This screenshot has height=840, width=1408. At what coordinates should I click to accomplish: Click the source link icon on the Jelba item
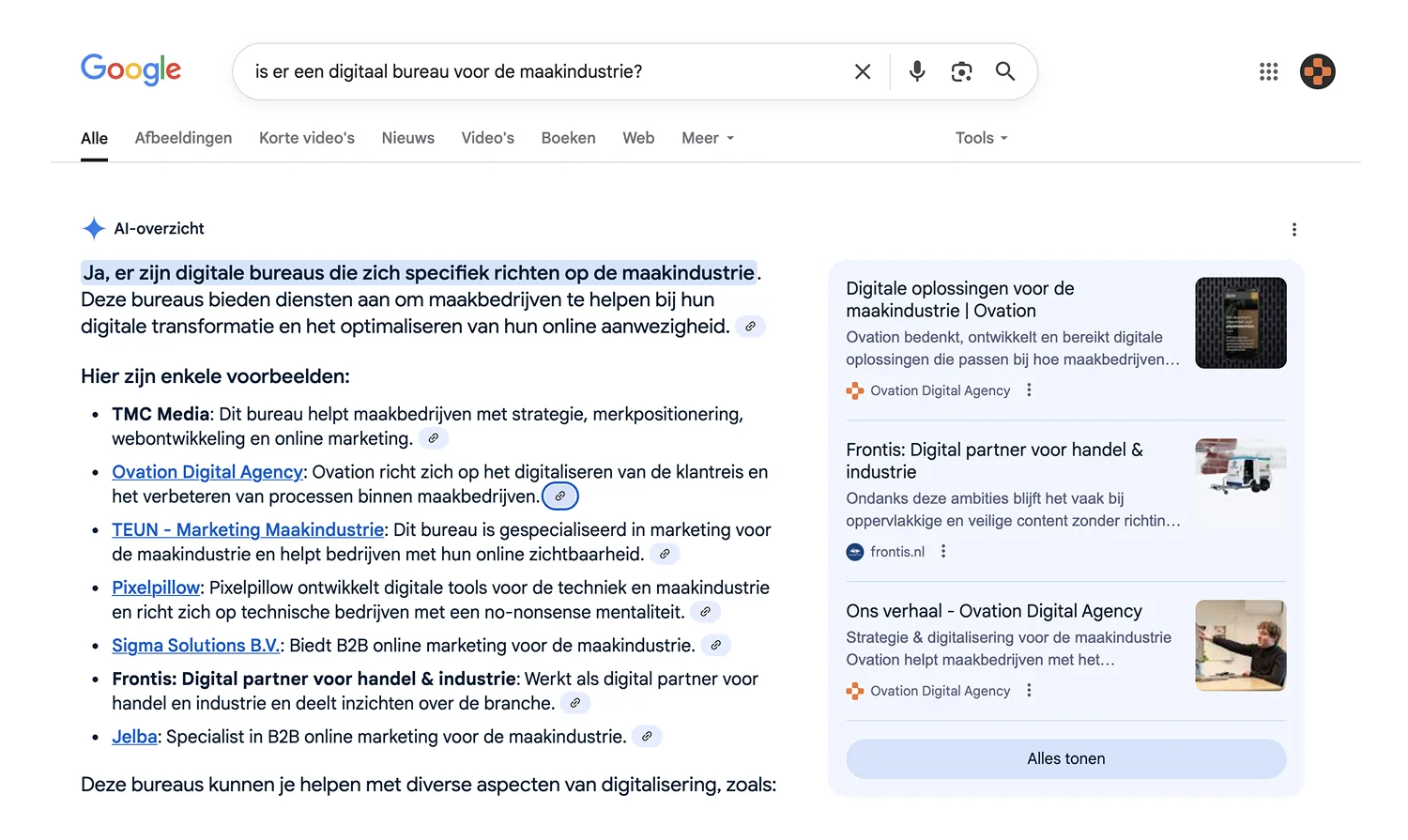click(x=647, y=737)
